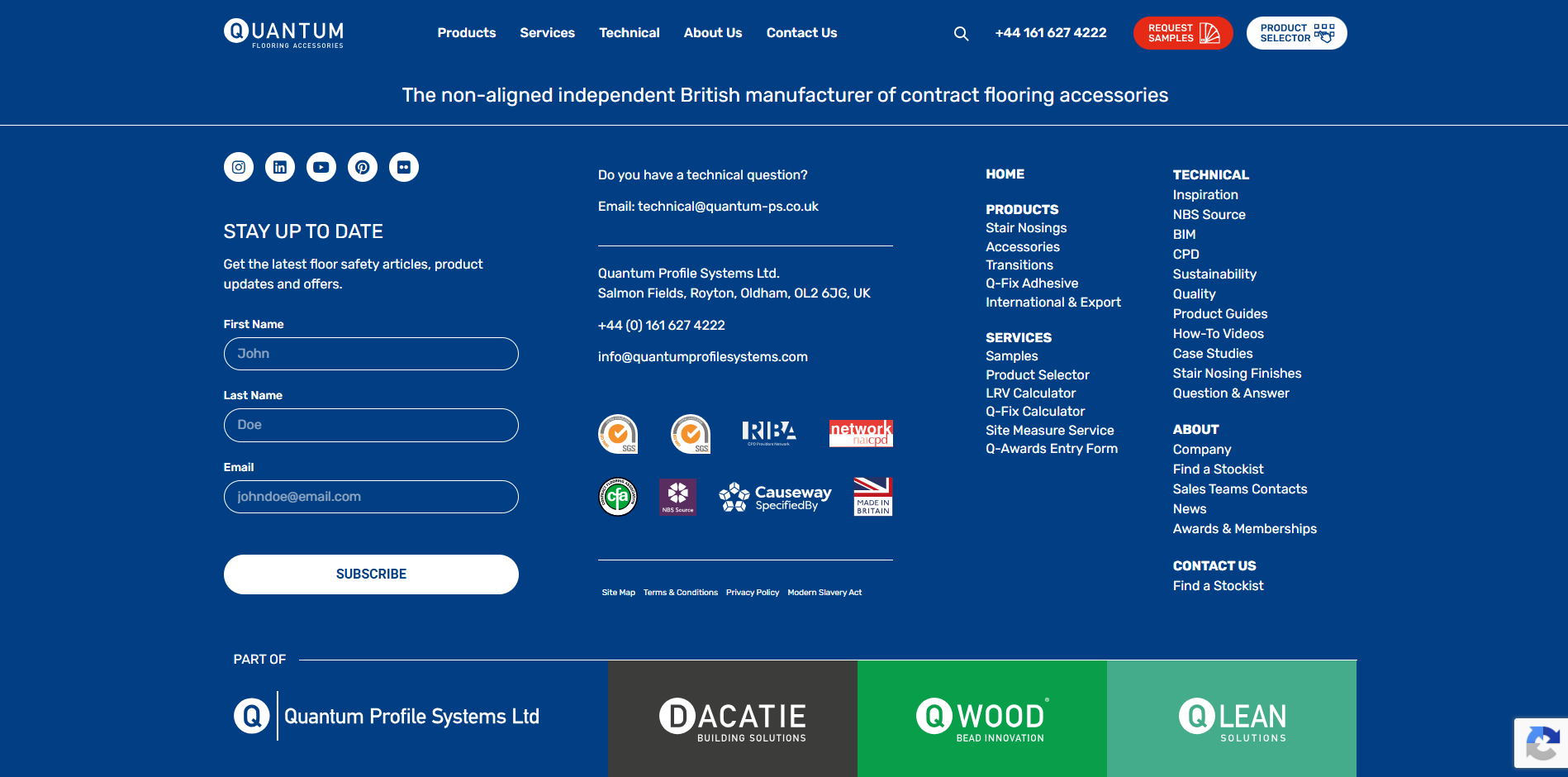
Task: Open the Contact Us menu
Action: coord(802,33)
